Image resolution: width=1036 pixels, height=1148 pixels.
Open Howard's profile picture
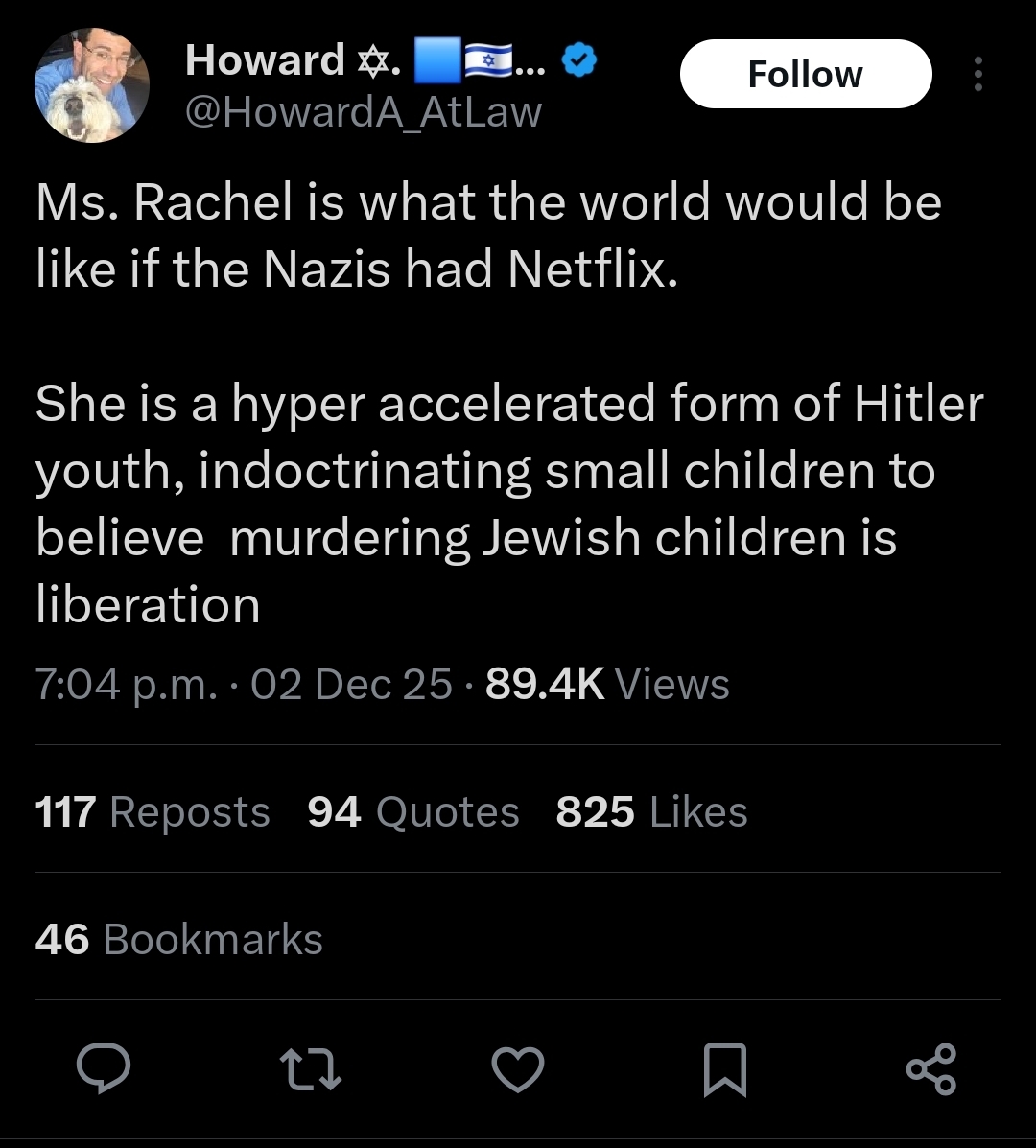92,85
